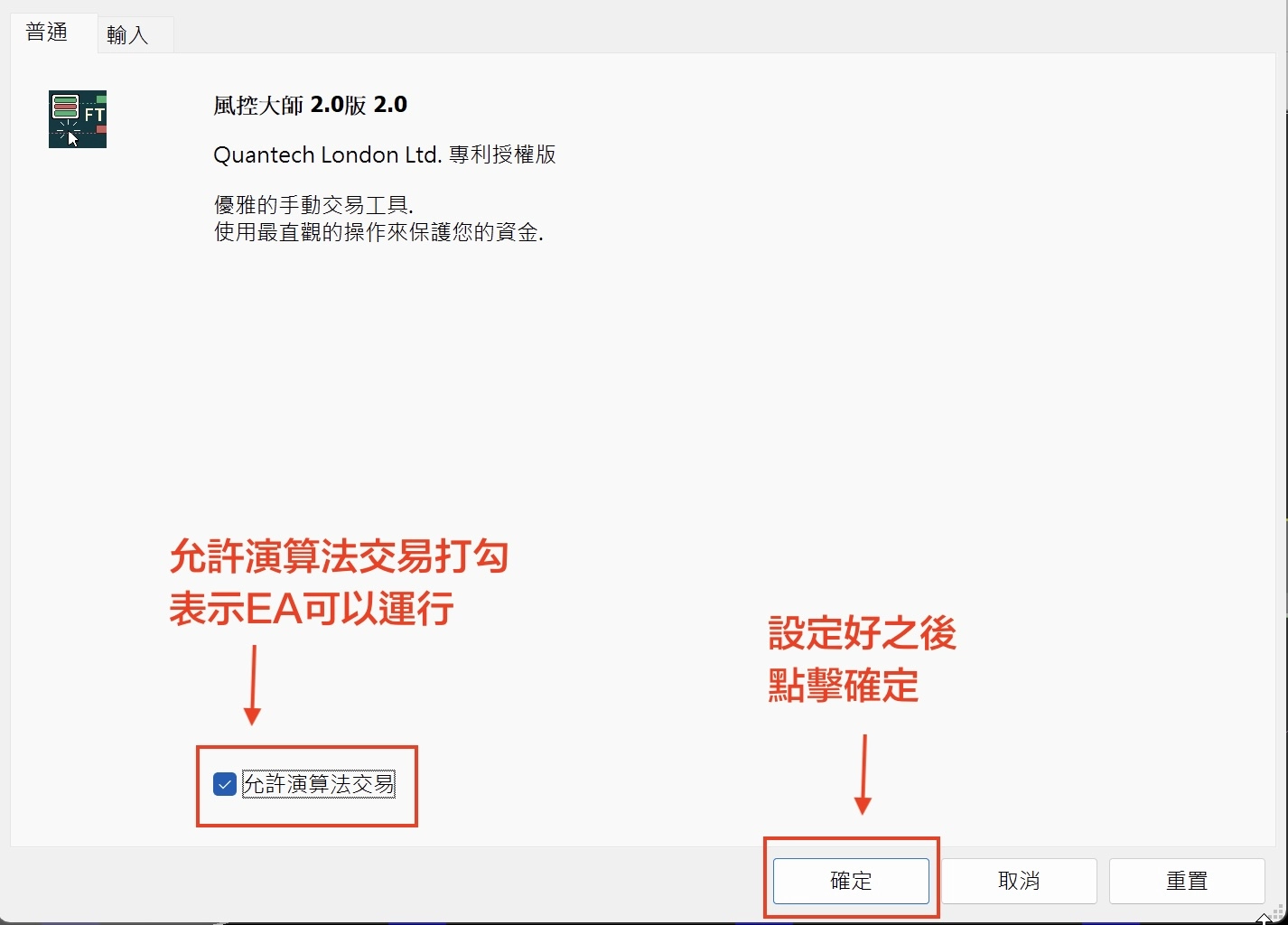Click the 優雅的手動交易工具. description line
The width and height of the screenshot is (1288, 925).
click(x=313, y=205)
